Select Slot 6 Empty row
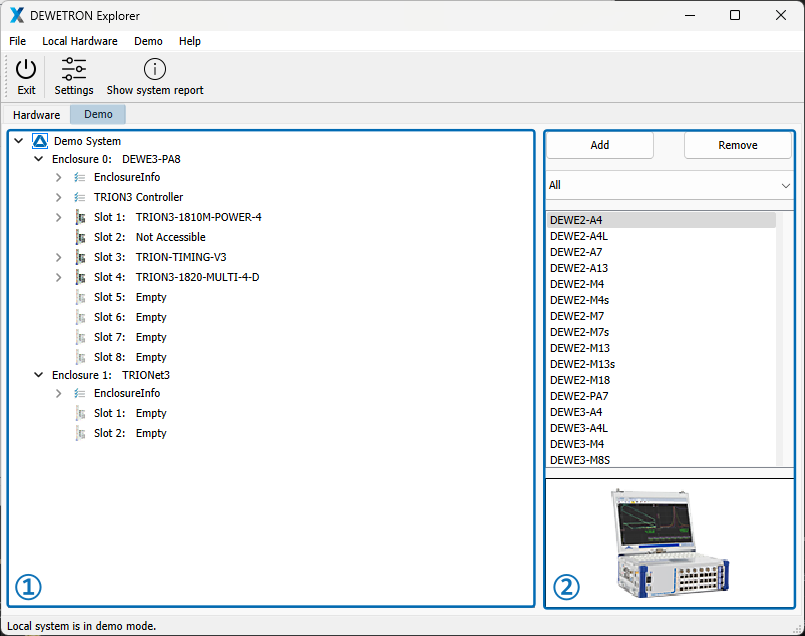The image size is (805, 636). click(x=130, y=317)
